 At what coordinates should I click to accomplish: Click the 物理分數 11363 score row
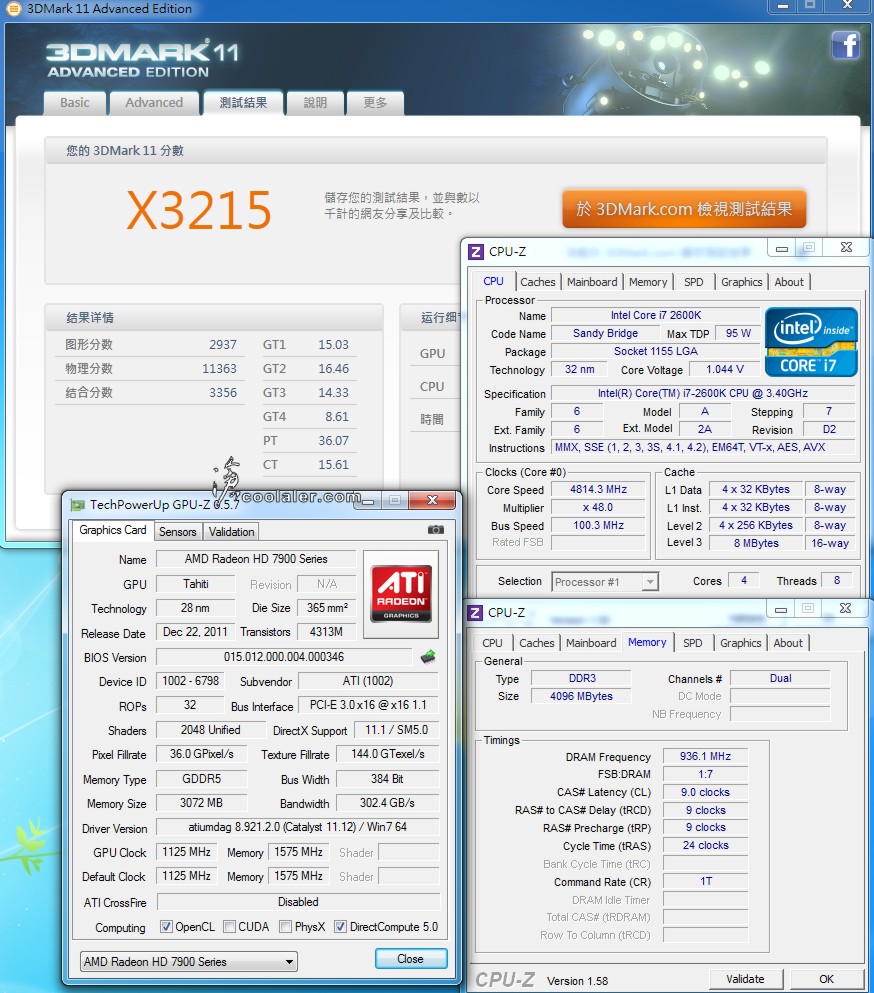coord(151,369)
